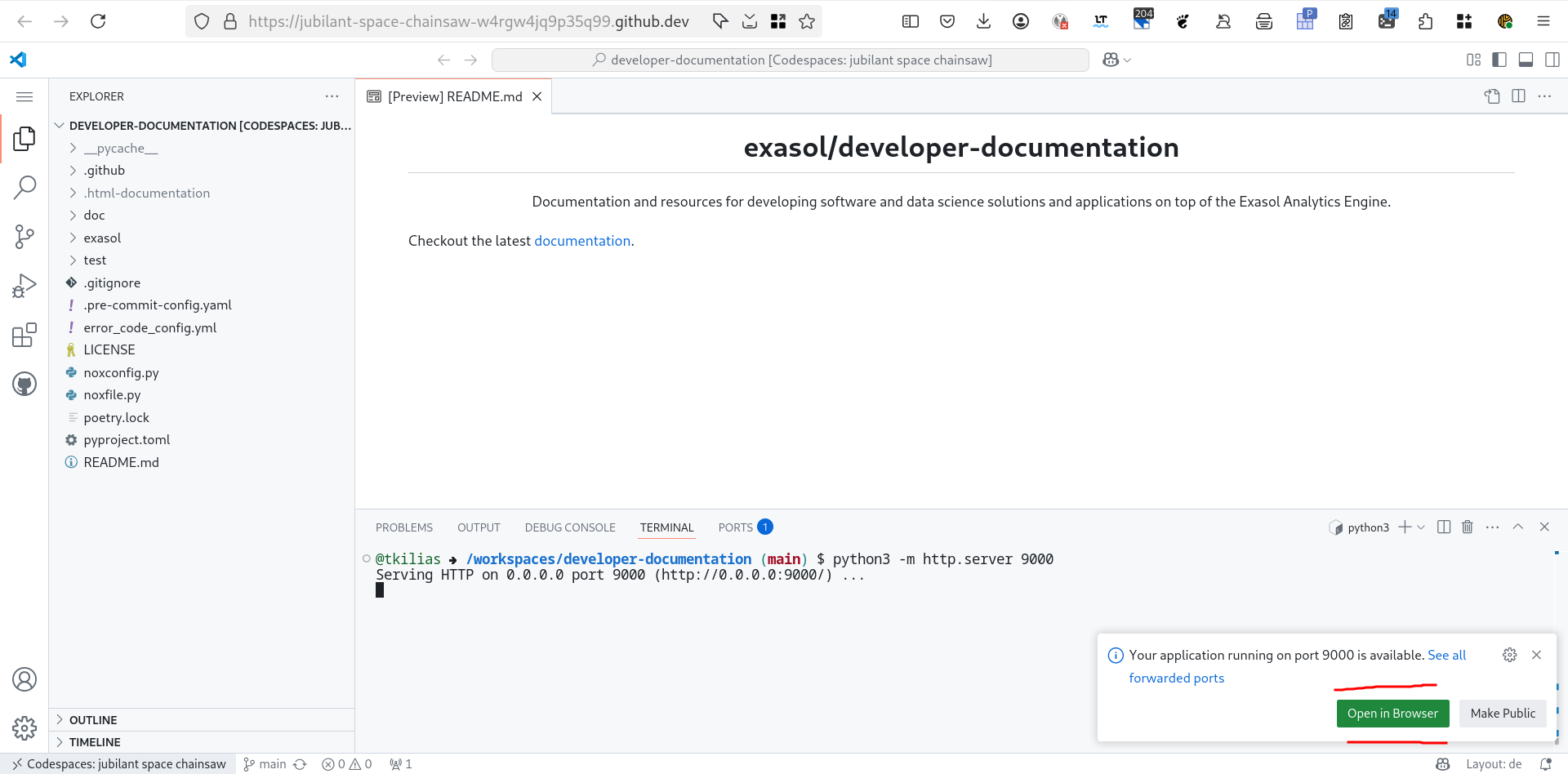The width and height of the screenshot is (1568, 774).
Task: Switch to the DEBUG CONSOLE tab
Action: click(x=570, y=527)
